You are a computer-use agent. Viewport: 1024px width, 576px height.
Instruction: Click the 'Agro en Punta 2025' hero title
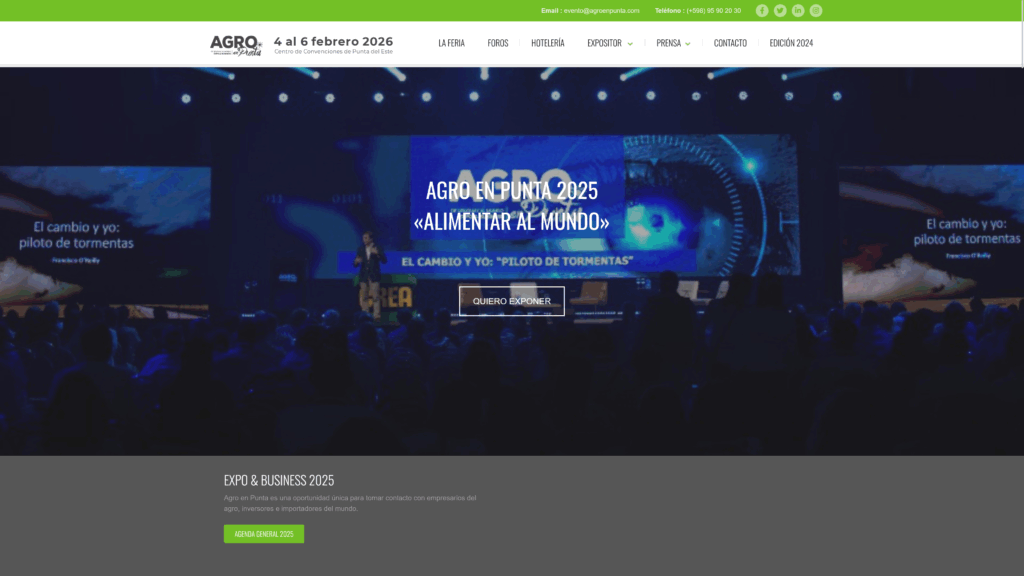(x=511, y=190)
